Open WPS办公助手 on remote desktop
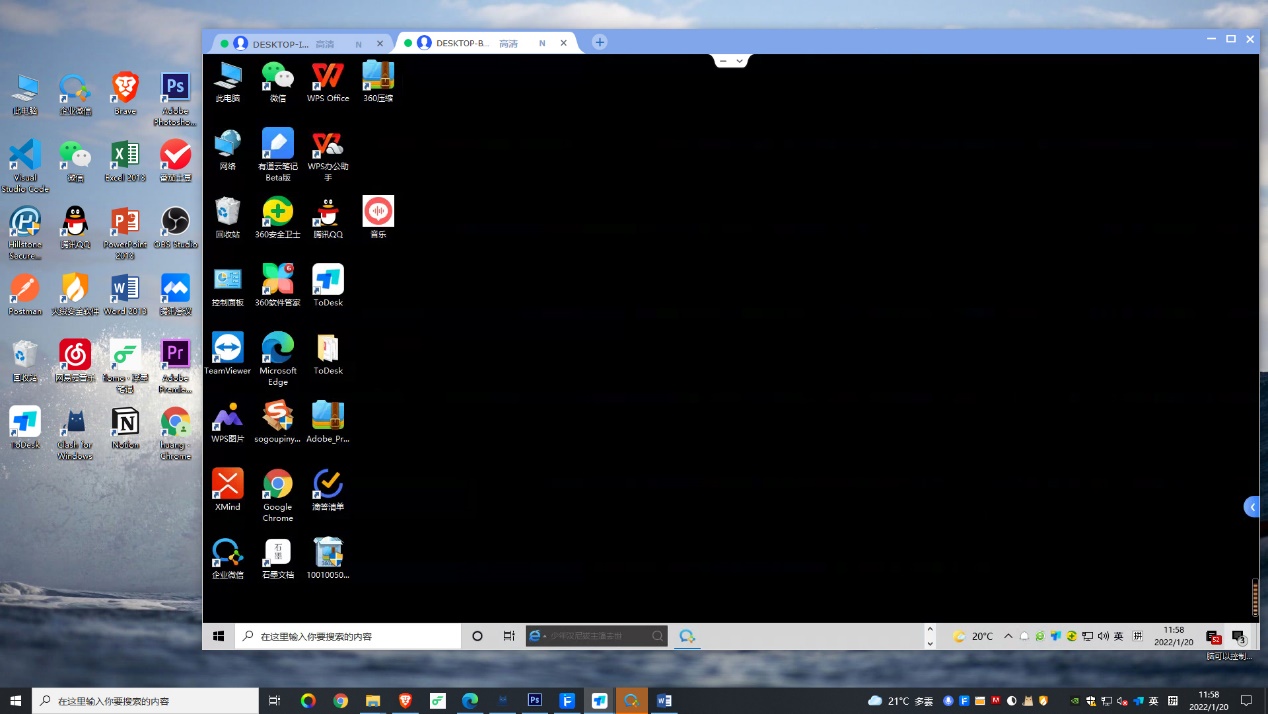1268x714 pixels. pos(328,155)
